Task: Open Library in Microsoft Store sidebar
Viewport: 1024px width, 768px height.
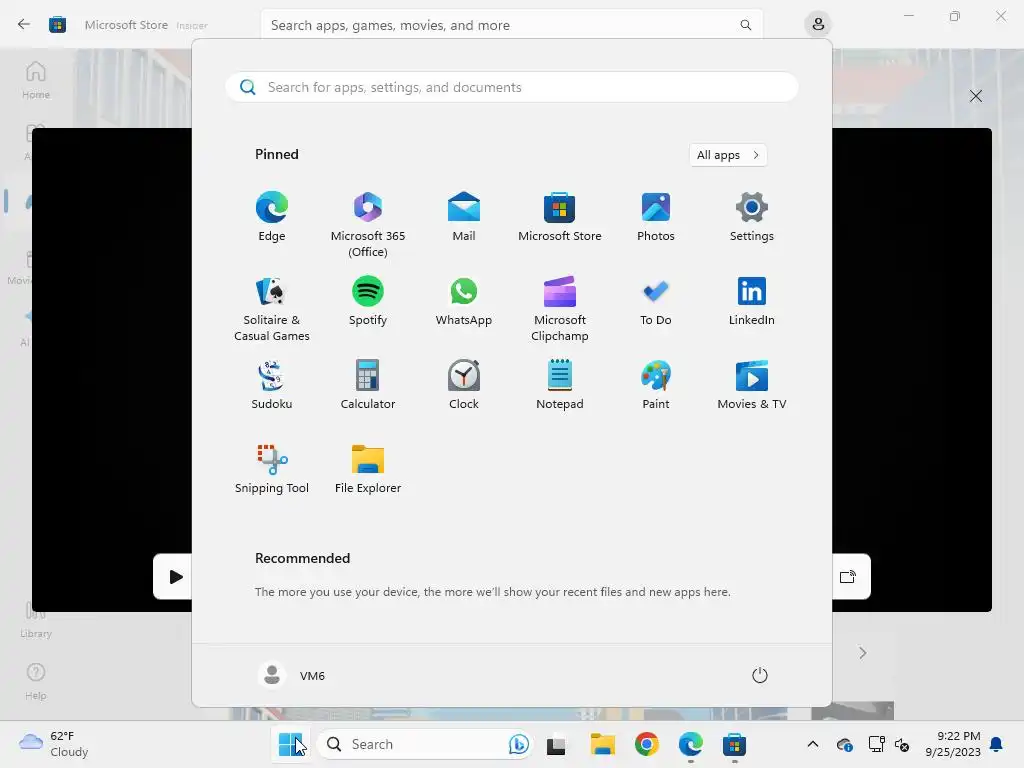Action: click(36, 620)
